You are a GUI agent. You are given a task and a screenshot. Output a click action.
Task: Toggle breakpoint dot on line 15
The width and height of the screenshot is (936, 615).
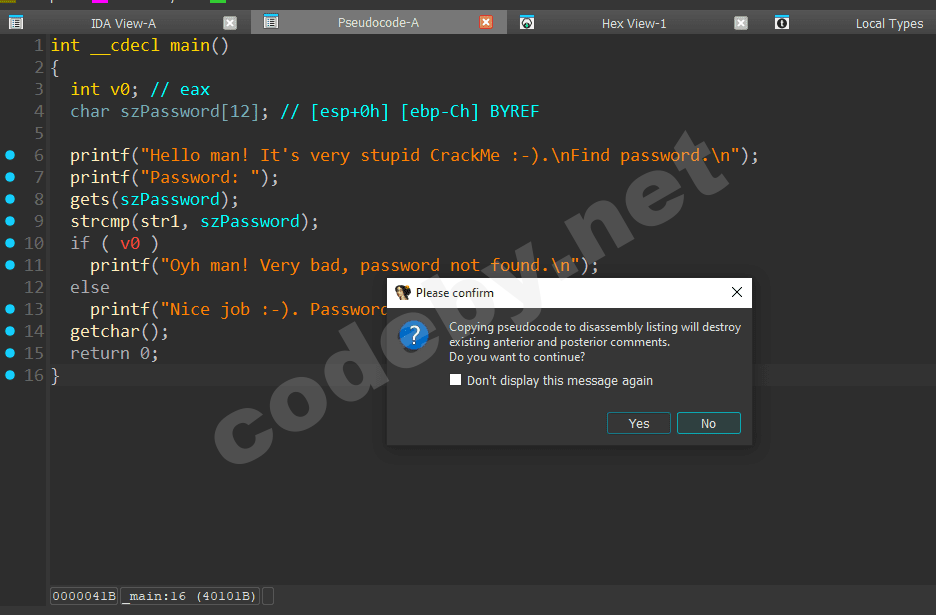pyautogui.click(x=10, y=353)
